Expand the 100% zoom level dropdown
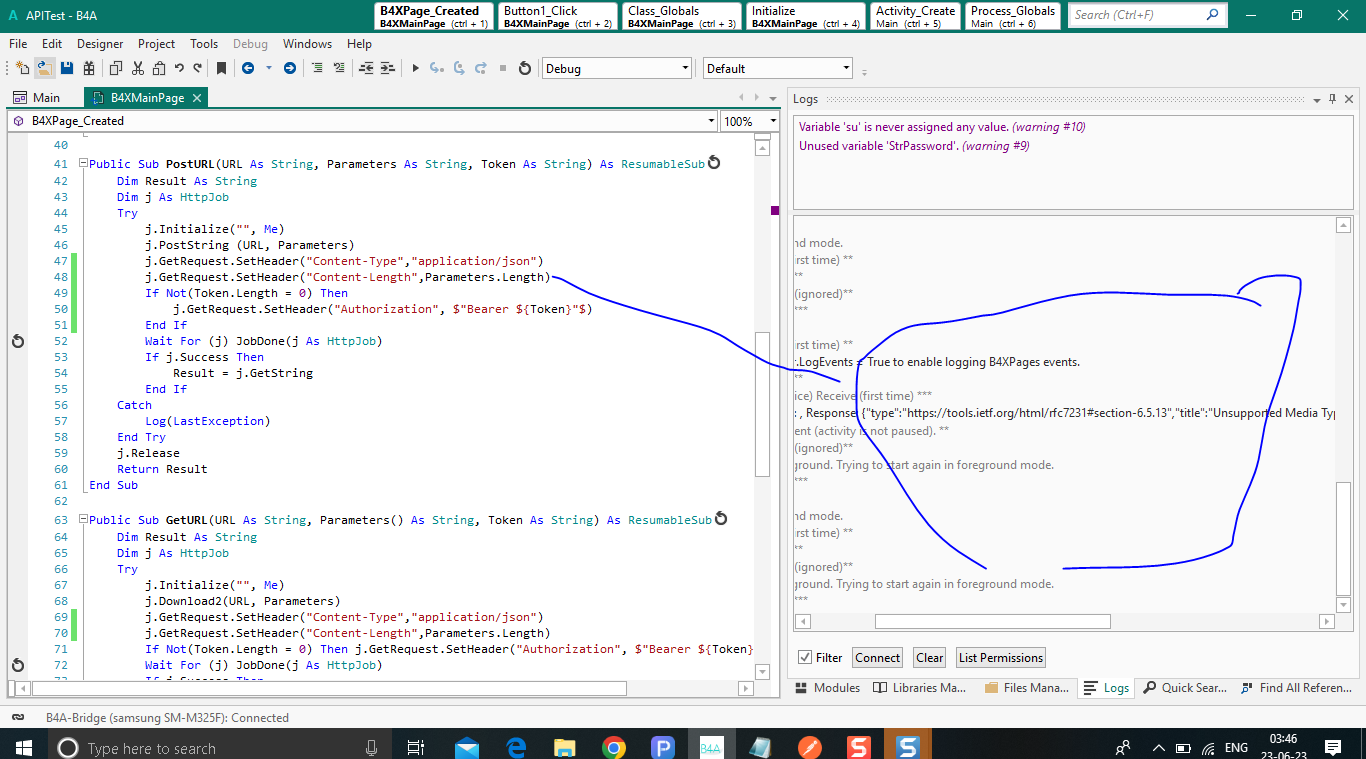Screen dimensions: 1366x759 point(773,121)
